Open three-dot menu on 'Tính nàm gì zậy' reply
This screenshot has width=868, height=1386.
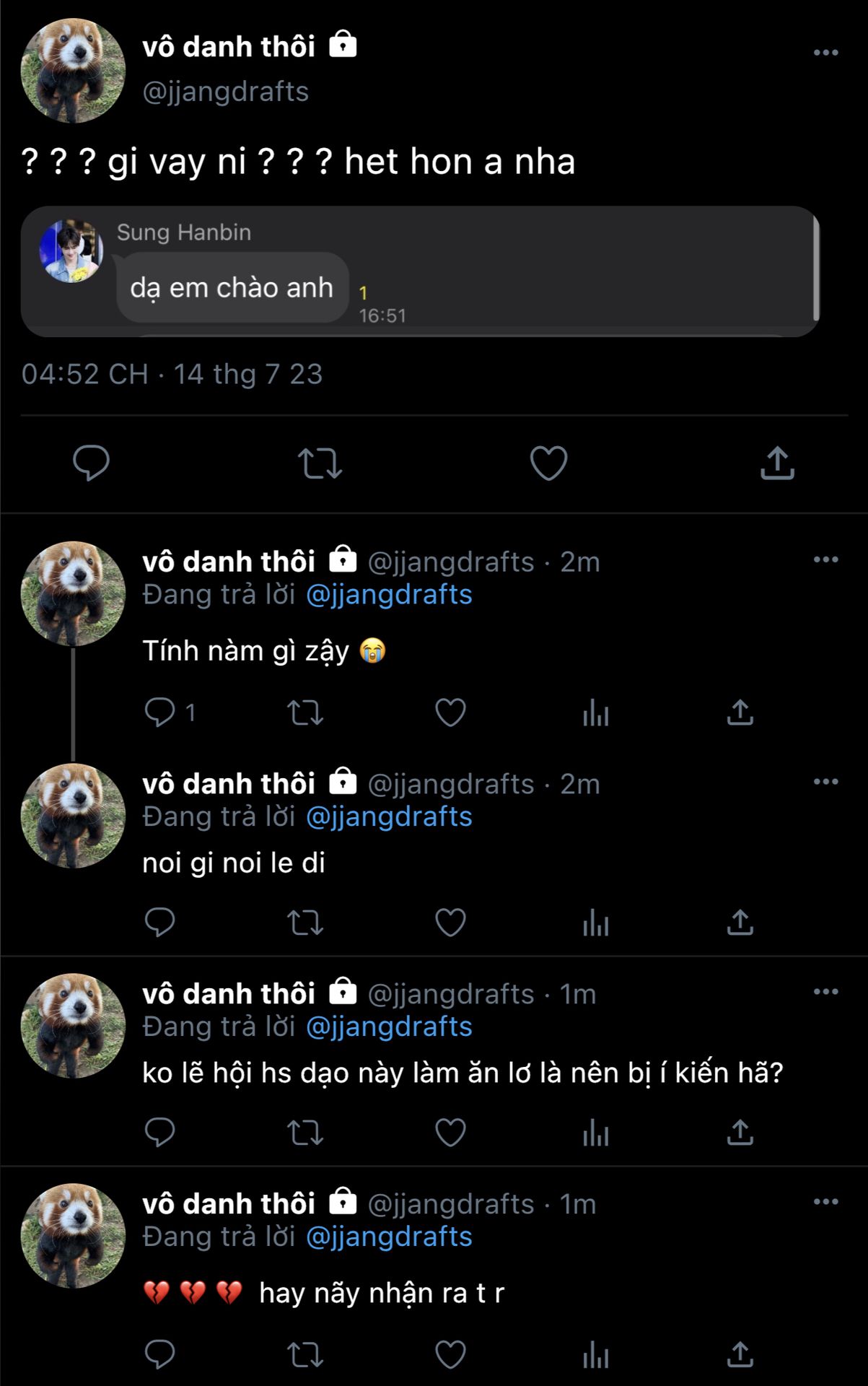pyautogui.click(x=825, y=559)
